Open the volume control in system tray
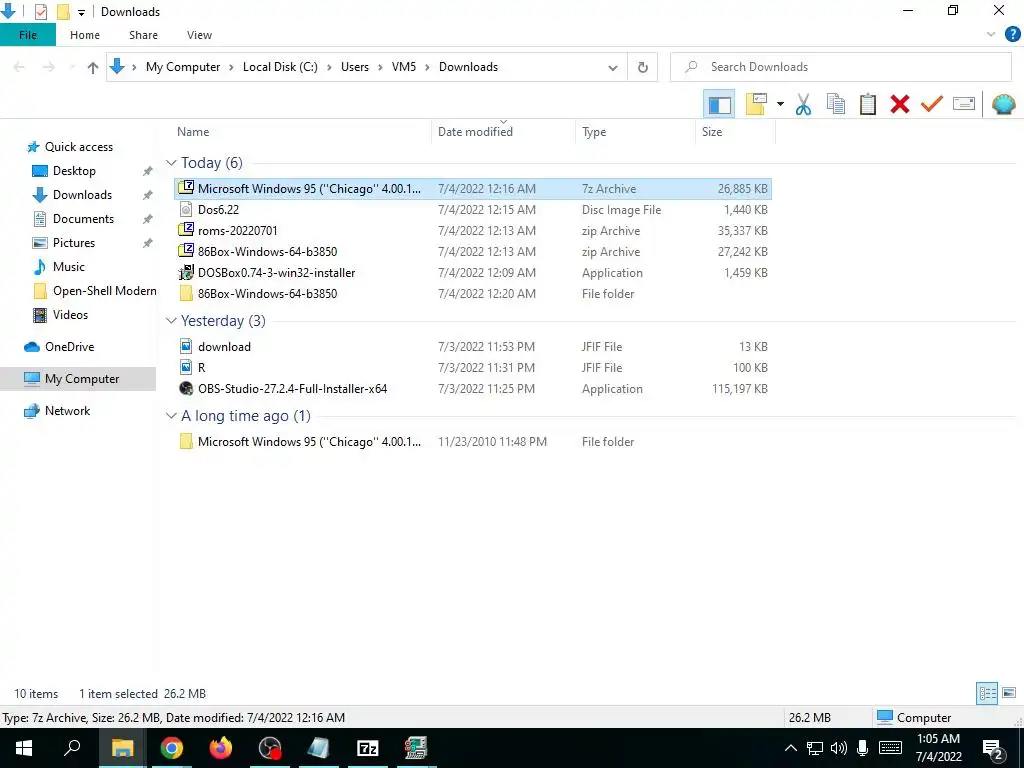Viewport: 1024px width, 768px height. pyautogui.click(x=839, y=748)
